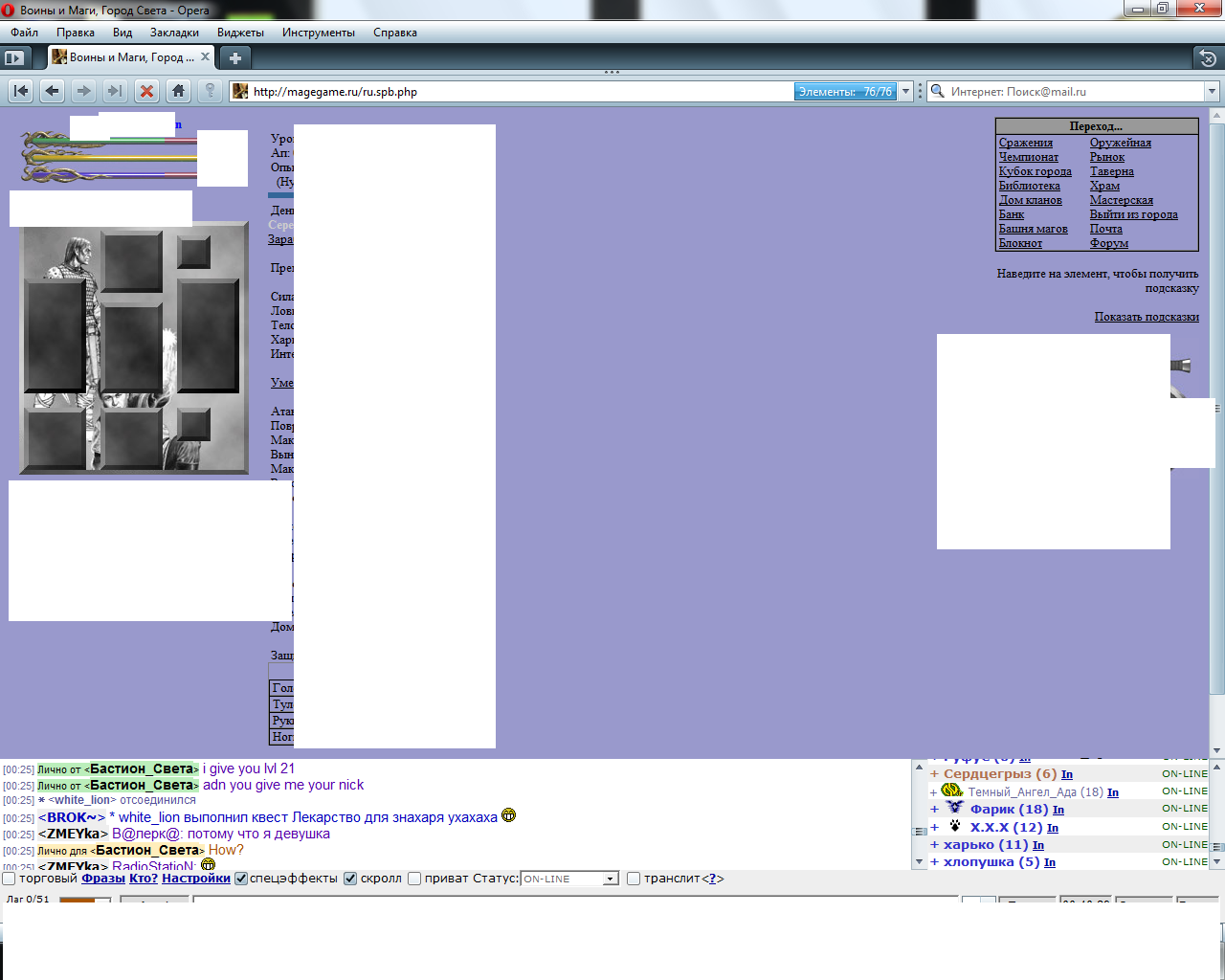
Task: Open the Сражения link
Action: (1025, 143)
